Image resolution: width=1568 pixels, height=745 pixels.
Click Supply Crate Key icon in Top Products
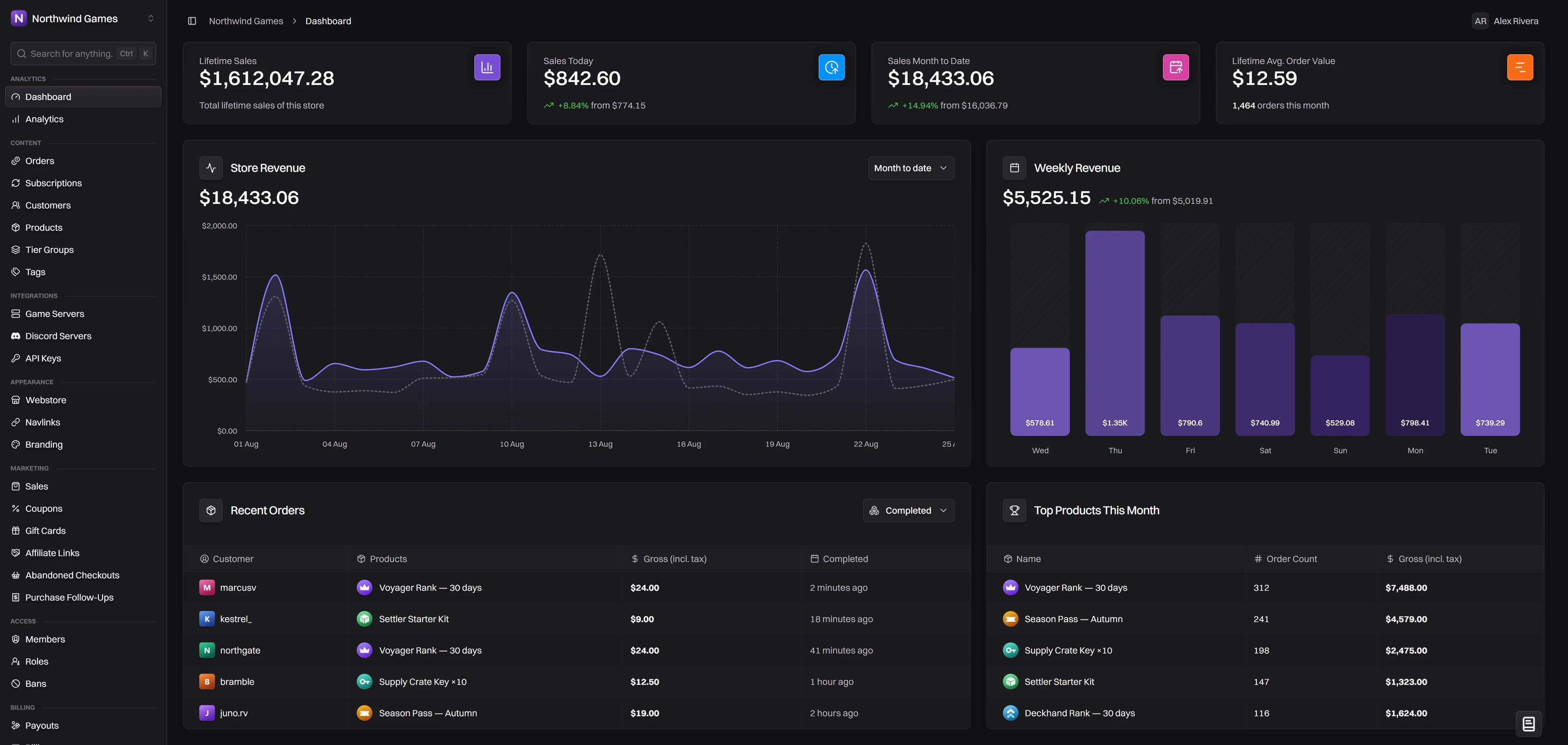tap(1011, 650)
